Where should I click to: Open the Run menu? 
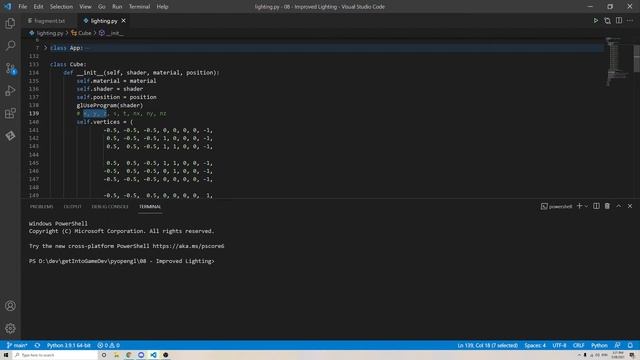117,7
